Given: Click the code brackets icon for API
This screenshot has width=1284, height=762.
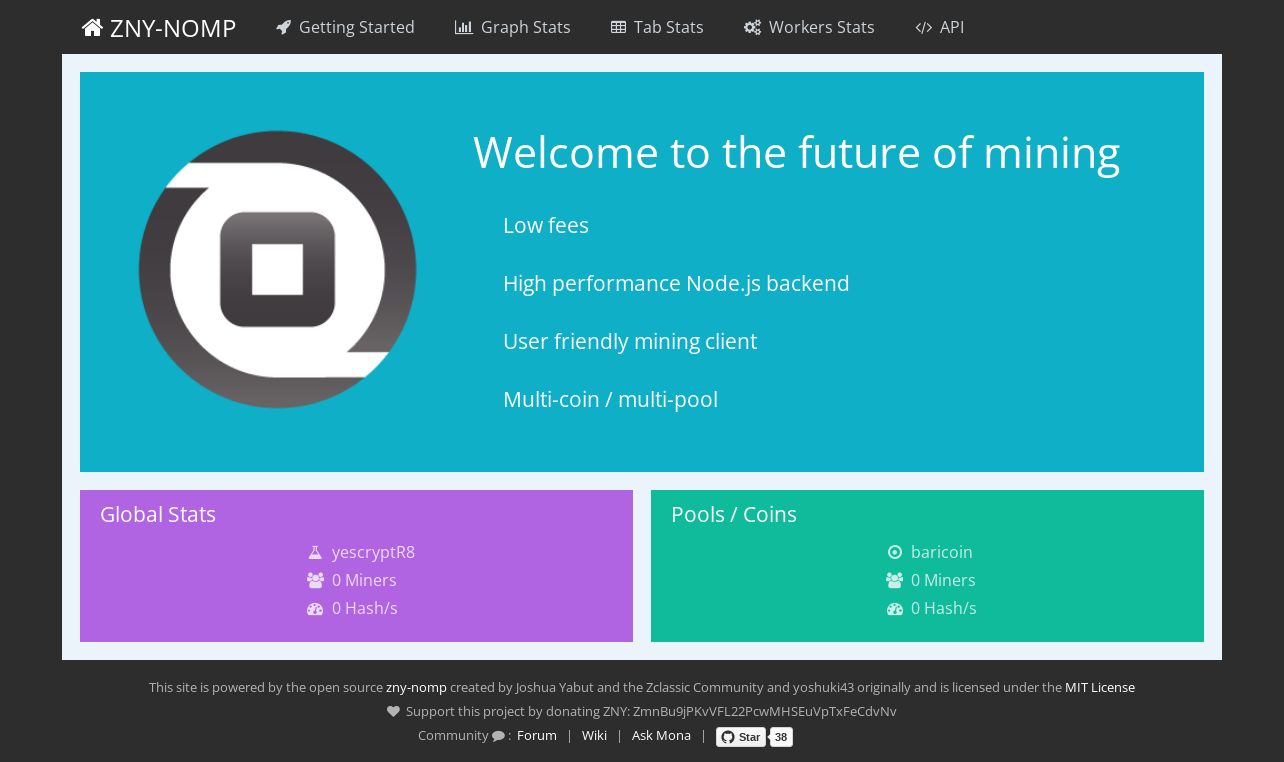Looking at the screenshot, I should pyautogui.click(x=924, y=27).
